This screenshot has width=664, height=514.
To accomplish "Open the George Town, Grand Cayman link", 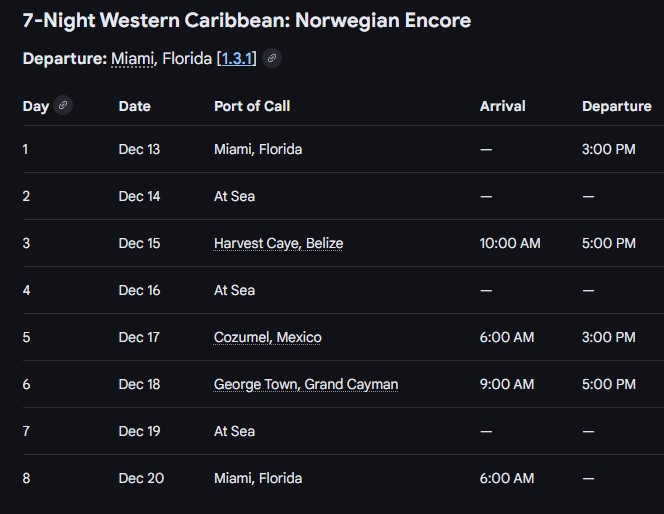I will tap(306, 384).
